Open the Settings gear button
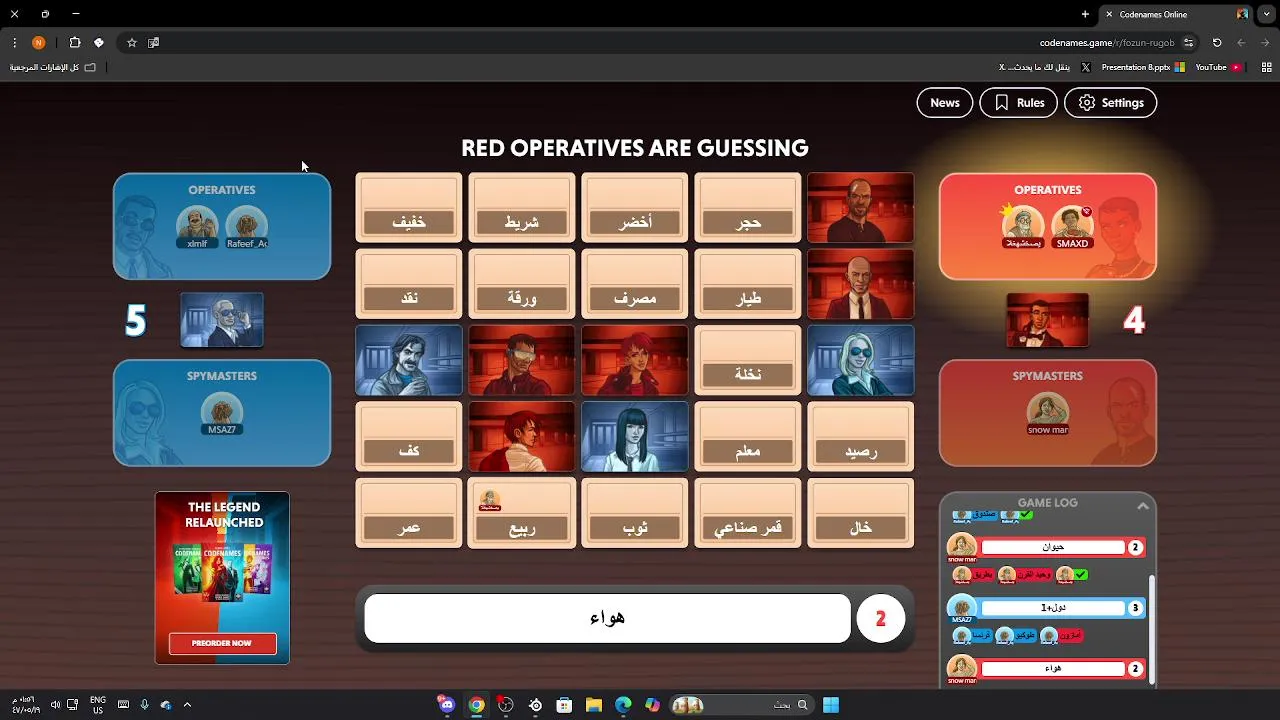The image size is (1280, 720). 1110,103
